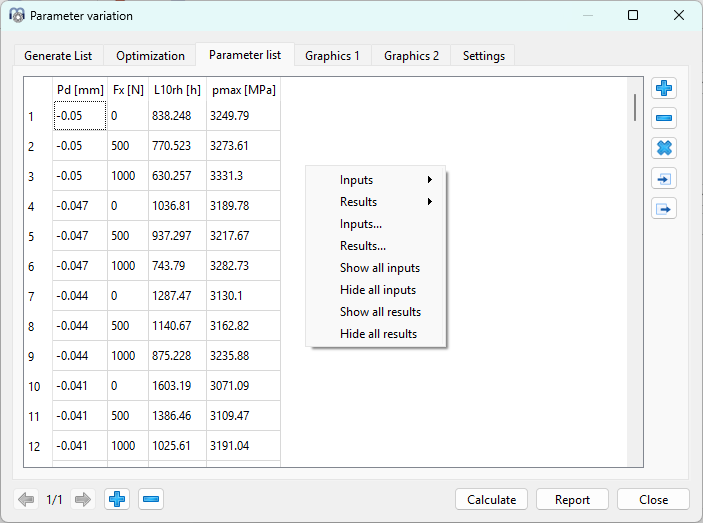Switch to the Graphics 1 tab

click(x=332, y=56)
